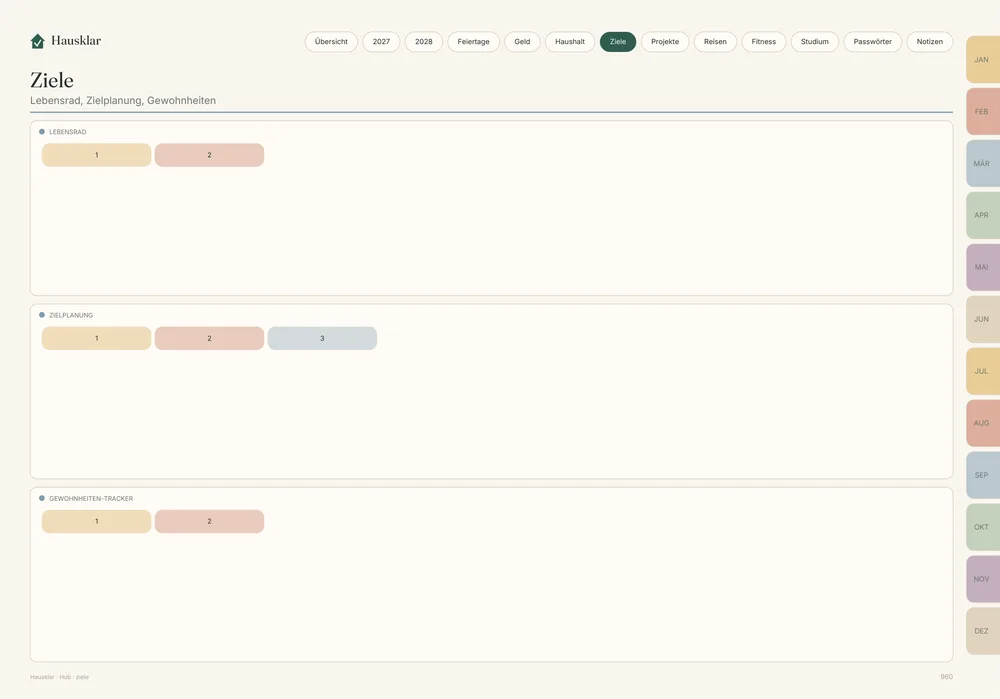Open the Übersicht tab

point(331,41)
